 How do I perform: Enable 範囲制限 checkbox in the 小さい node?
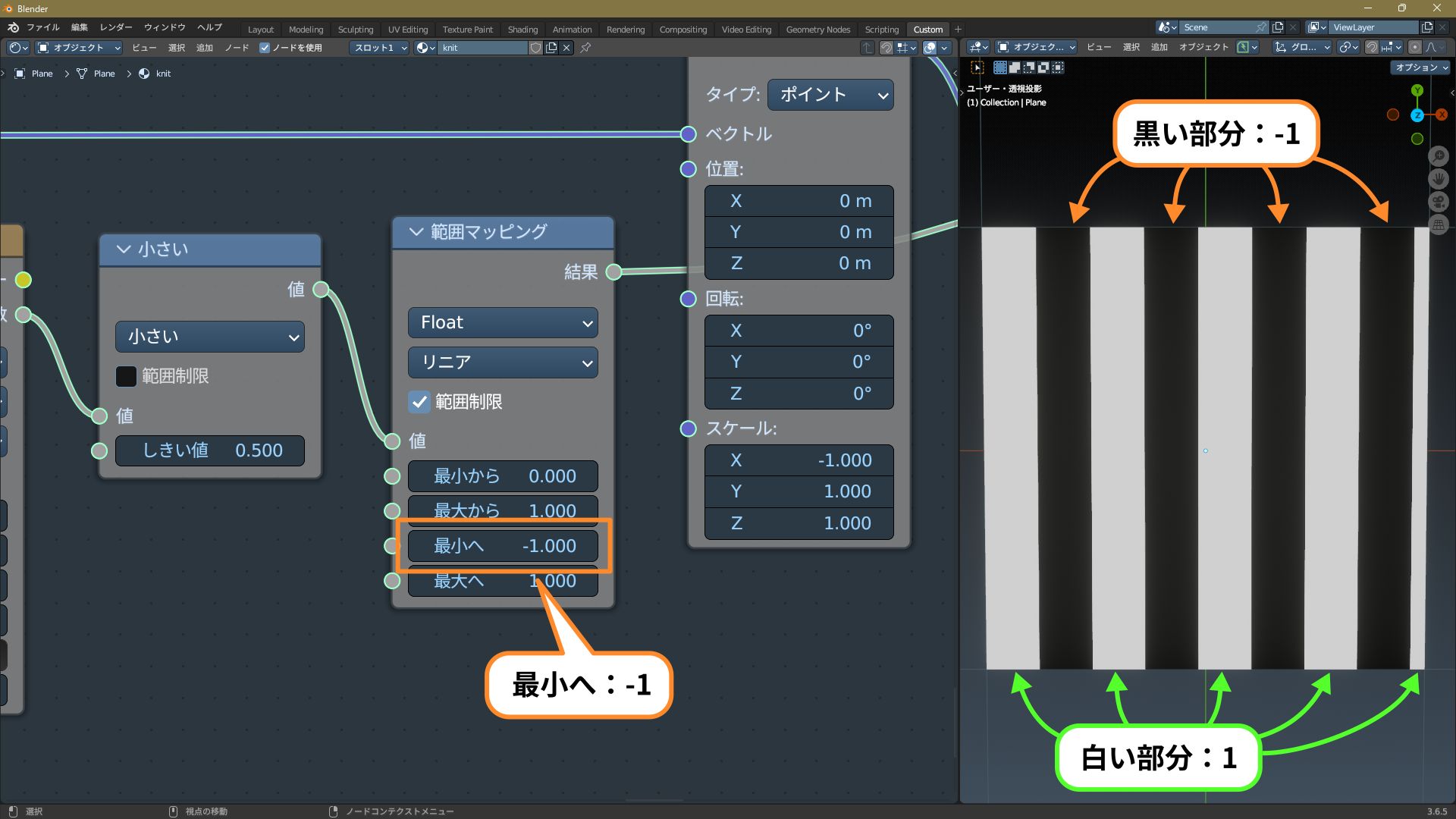(x=126, y=376)
